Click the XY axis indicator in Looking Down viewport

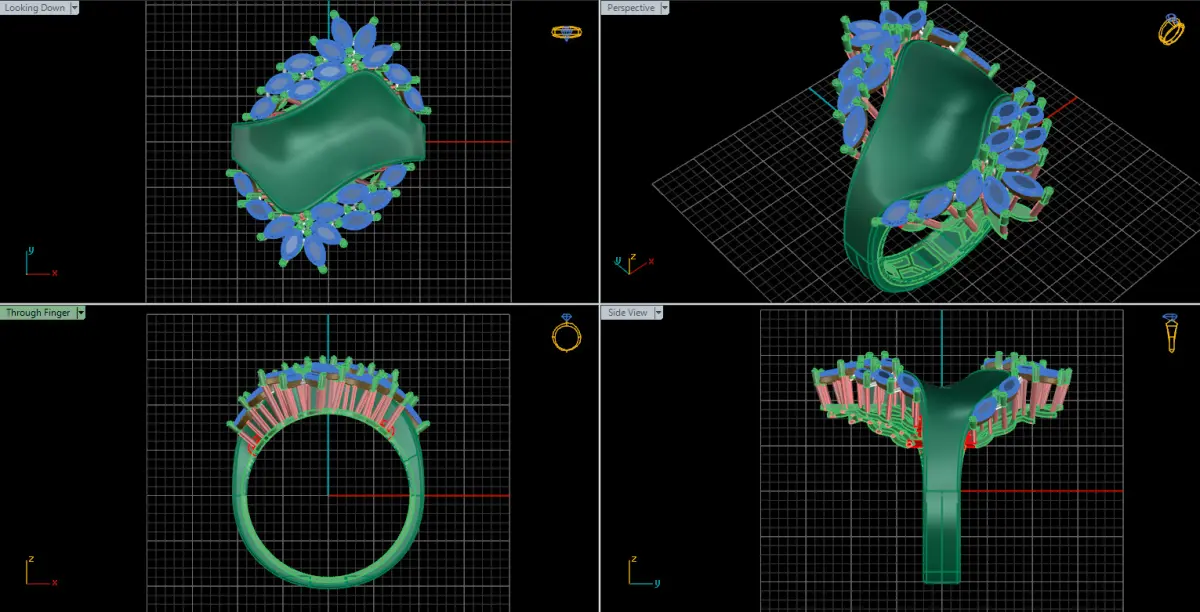click(x=41, y=262)
